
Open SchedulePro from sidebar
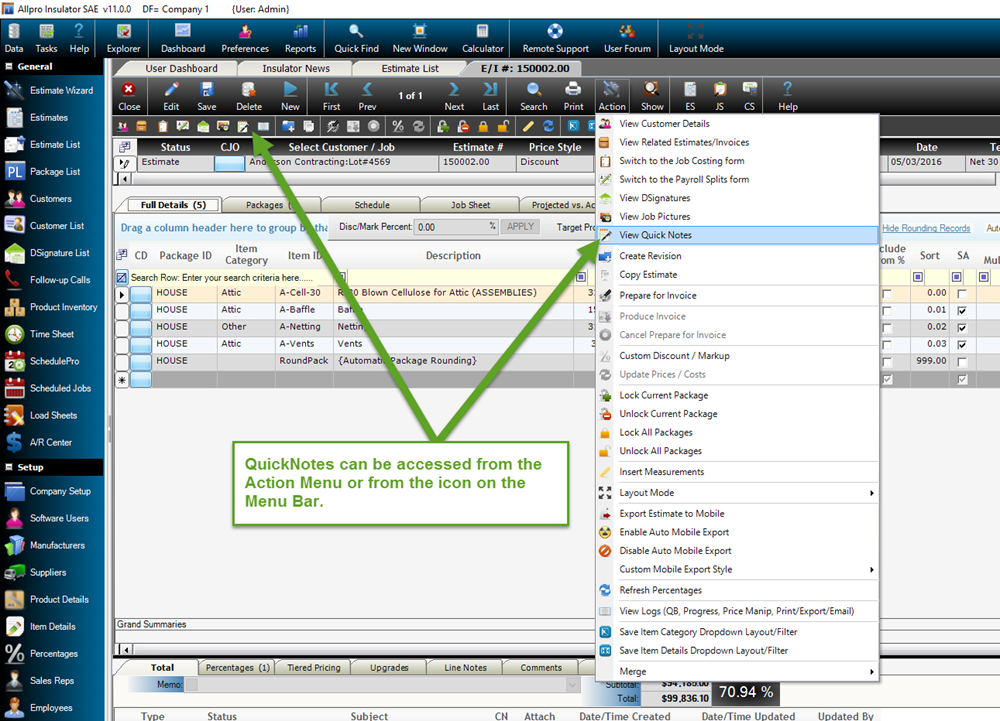pyautogui.click(x=43, y=361)
